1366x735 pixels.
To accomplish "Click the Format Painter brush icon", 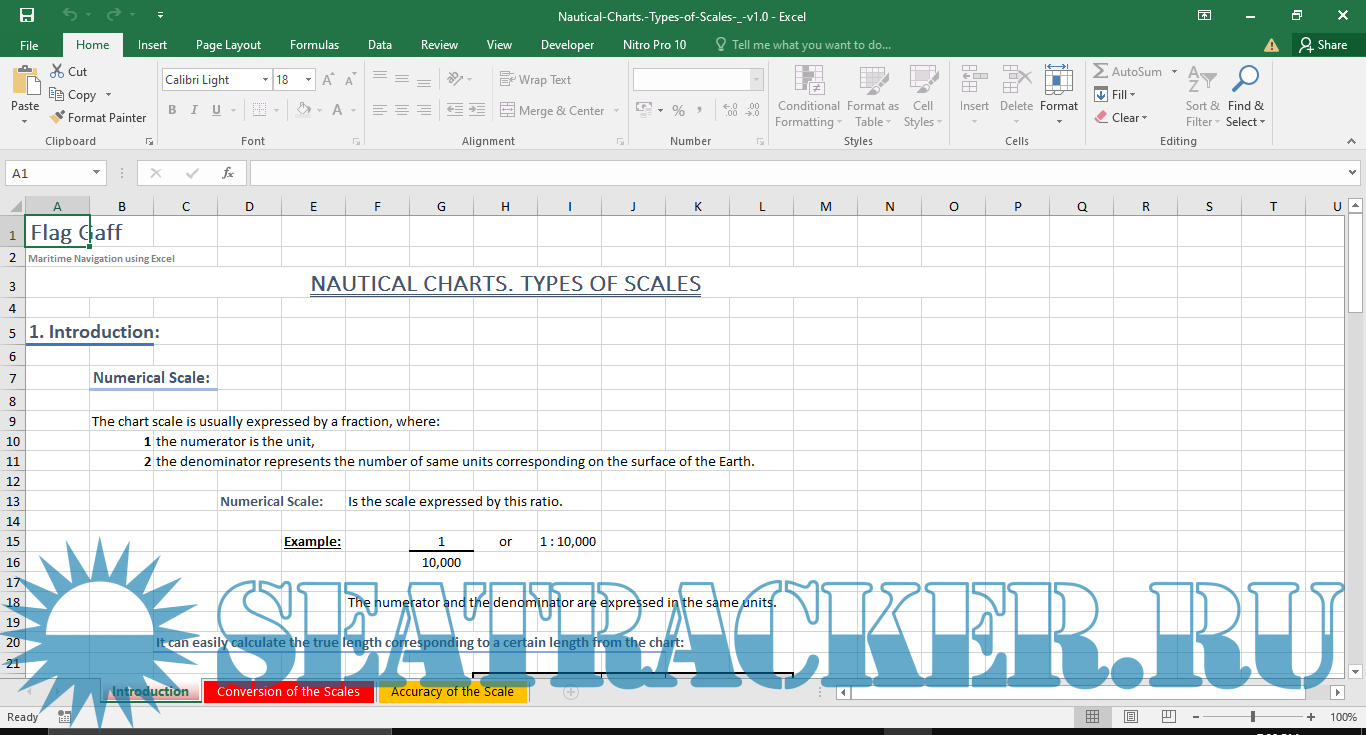I will pyautogui.click(x=58, y=117).
